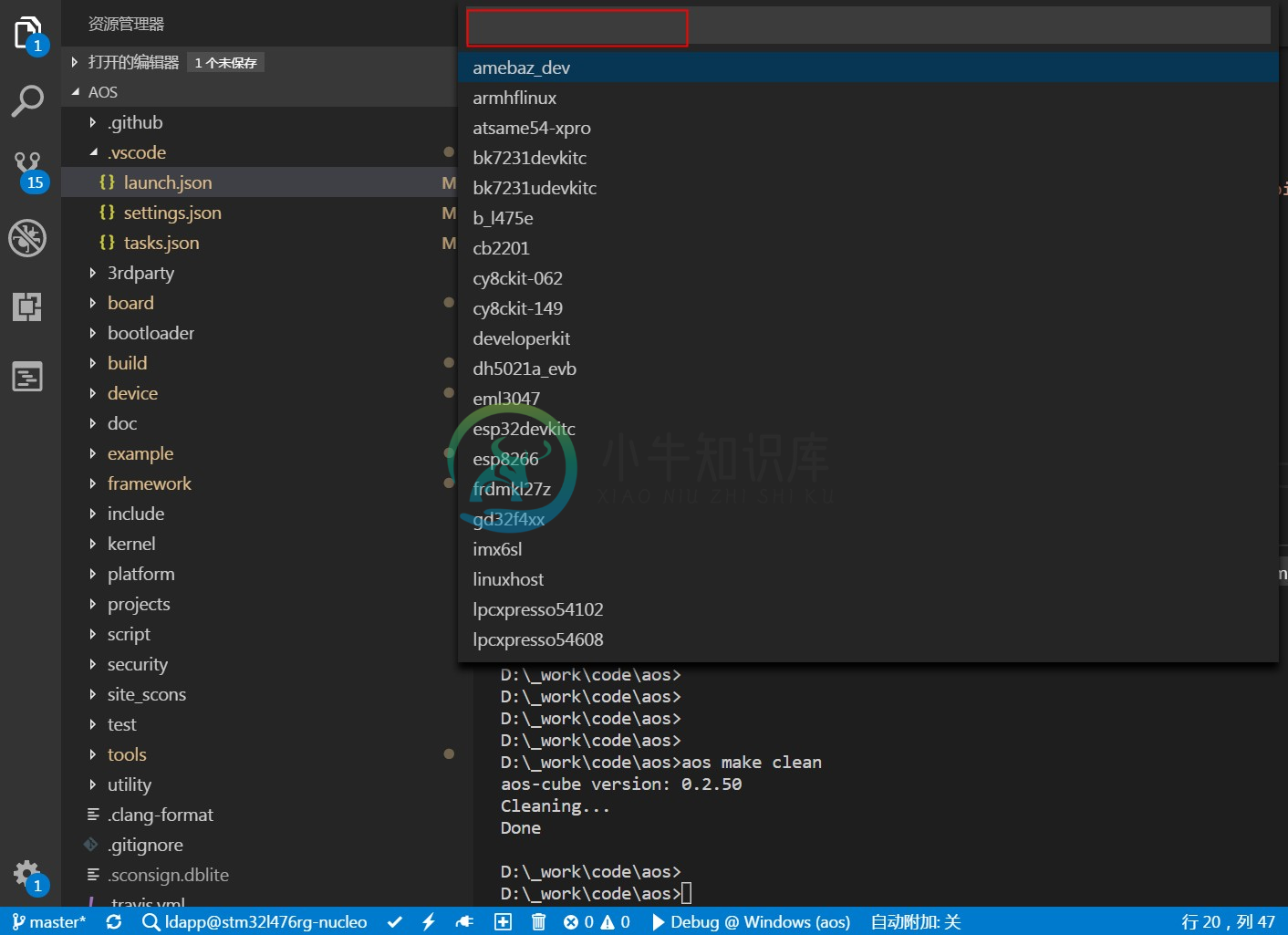Viewport: 1288px width, 935px height.
Task: Click the plug connect icon in status bar
Action: click(x=465, y=922)
